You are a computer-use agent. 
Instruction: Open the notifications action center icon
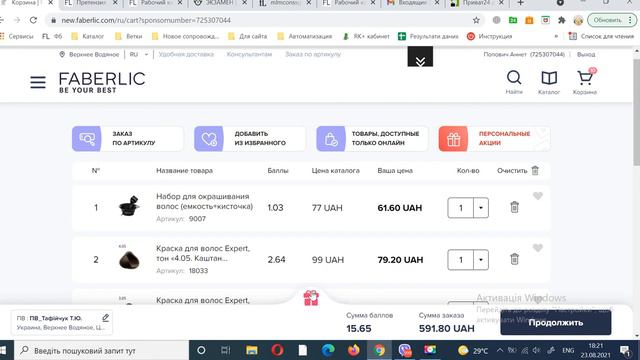pyautogui.click(x=625, y=350)
